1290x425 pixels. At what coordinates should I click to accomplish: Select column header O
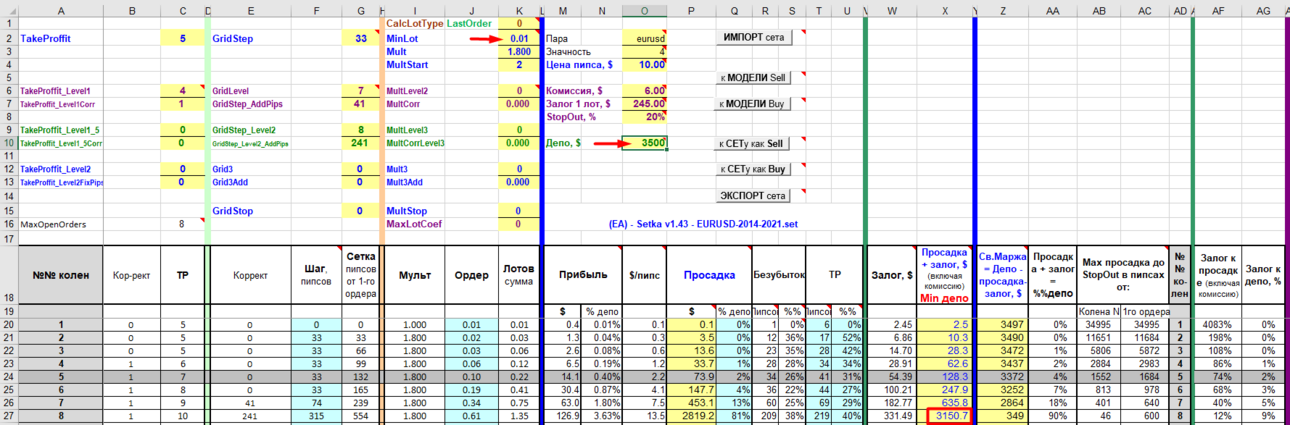(644, 10)
